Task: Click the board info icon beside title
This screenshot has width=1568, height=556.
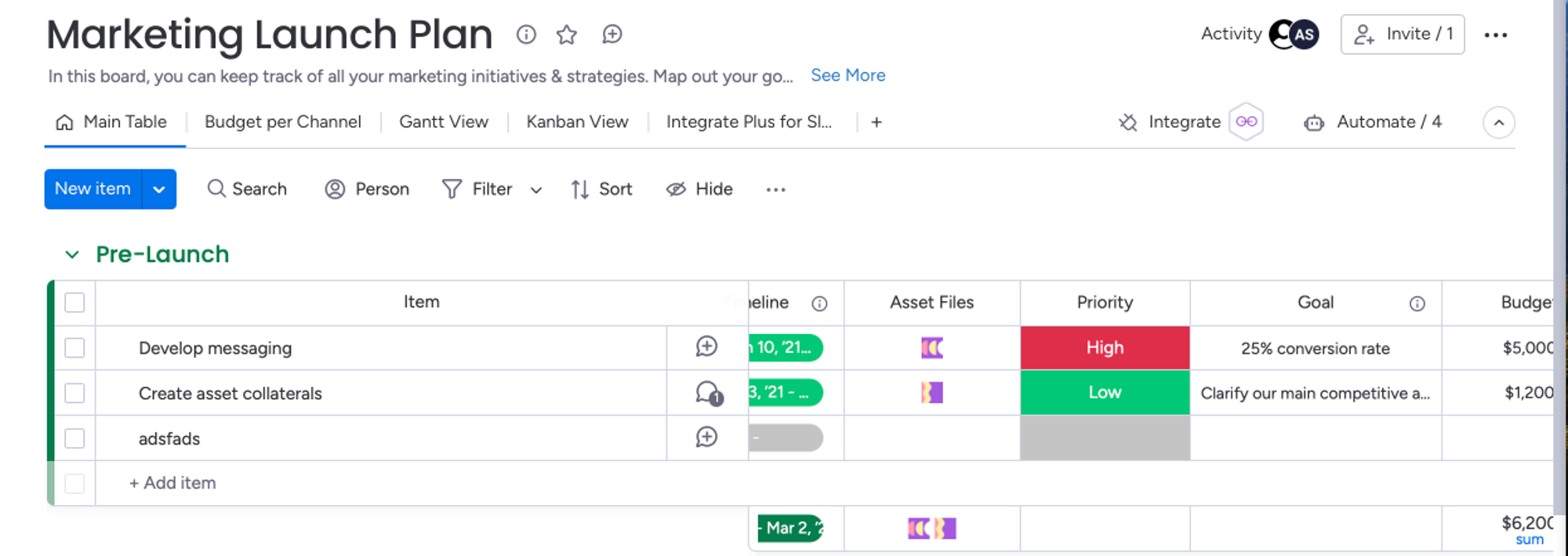Action: (x=526, y=35)
